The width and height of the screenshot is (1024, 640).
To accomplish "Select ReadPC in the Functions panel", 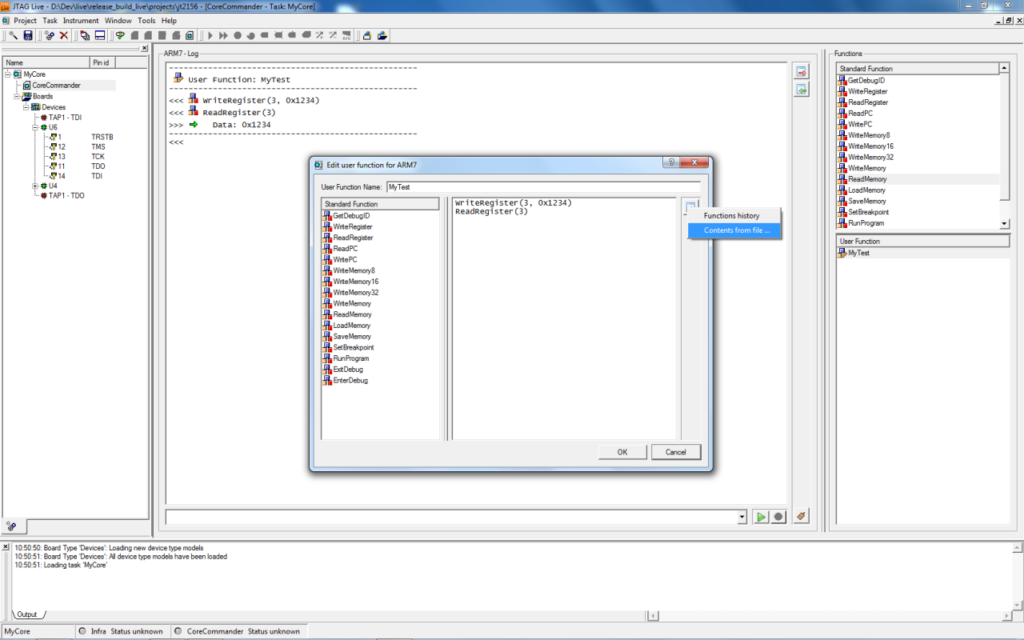I will point(860,113).
